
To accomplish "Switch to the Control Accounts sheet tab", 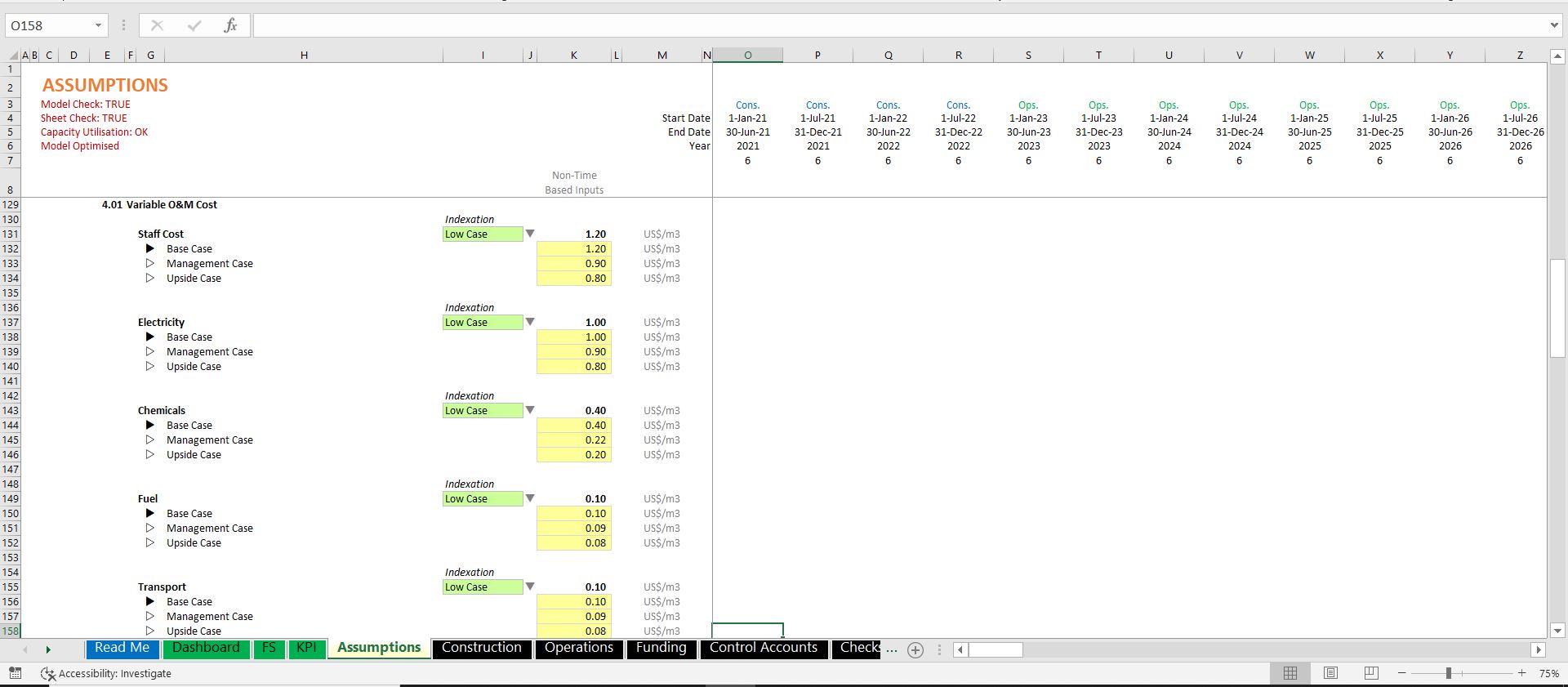I will pos(764,648).
